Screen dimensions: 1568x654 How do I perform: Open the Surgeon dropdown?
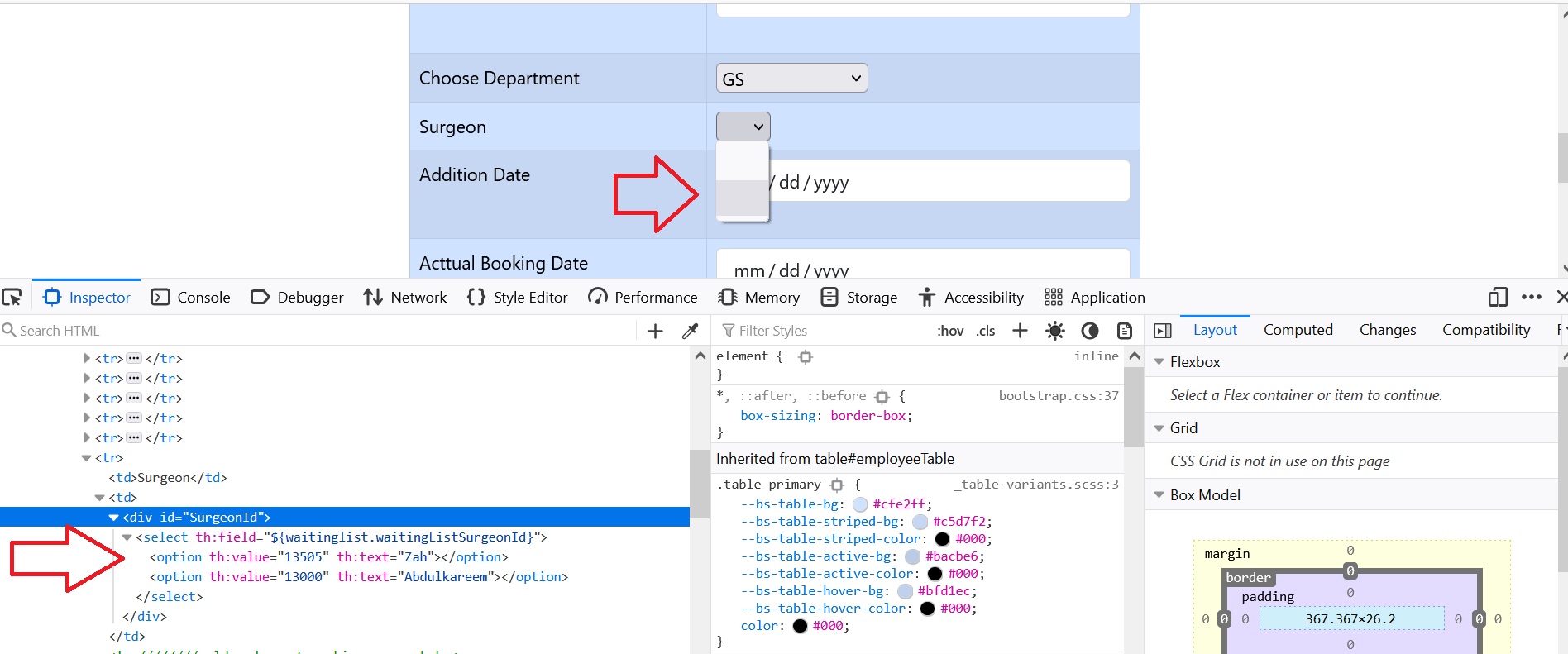tap(743, 127)
